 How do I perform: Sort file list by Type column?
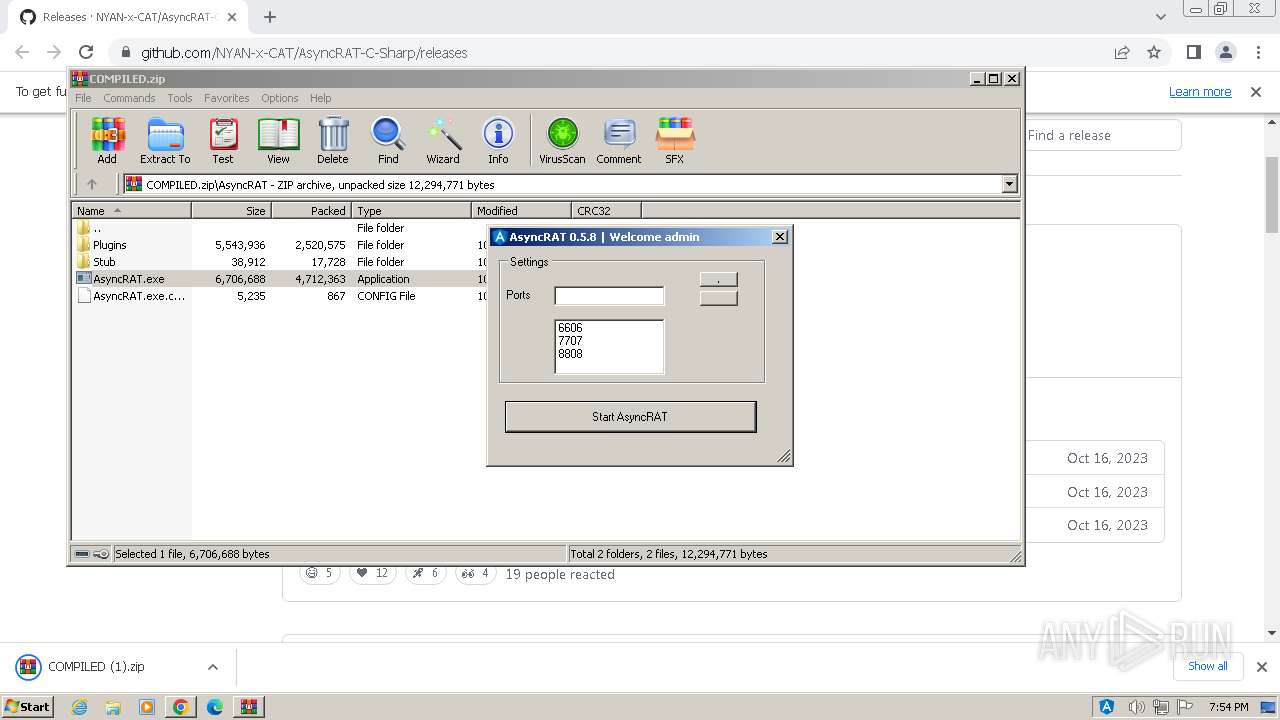tap(411, 210)
